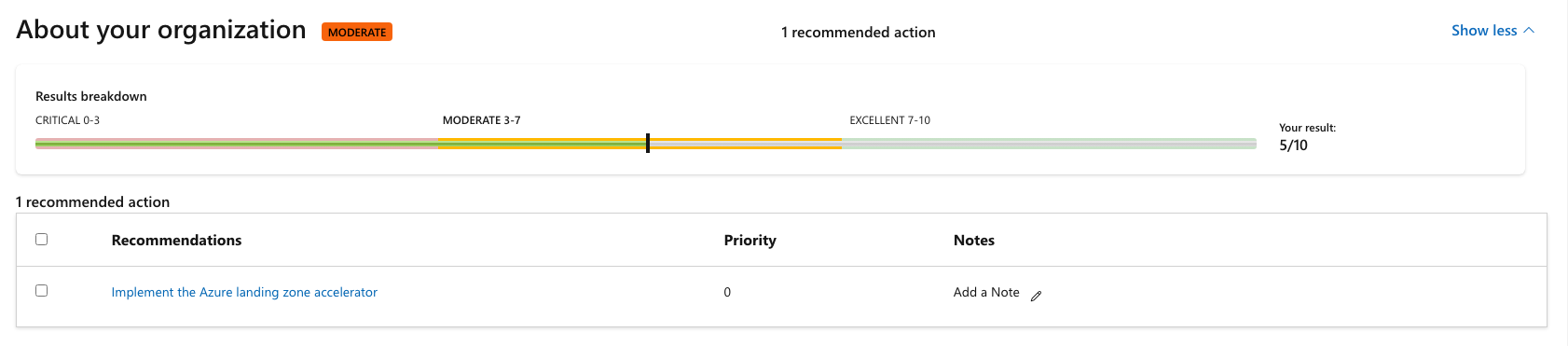Click the orange MODERATE status badge
Image resolution: width=1568 pixels, height=346 pixels.
(357, 32)
